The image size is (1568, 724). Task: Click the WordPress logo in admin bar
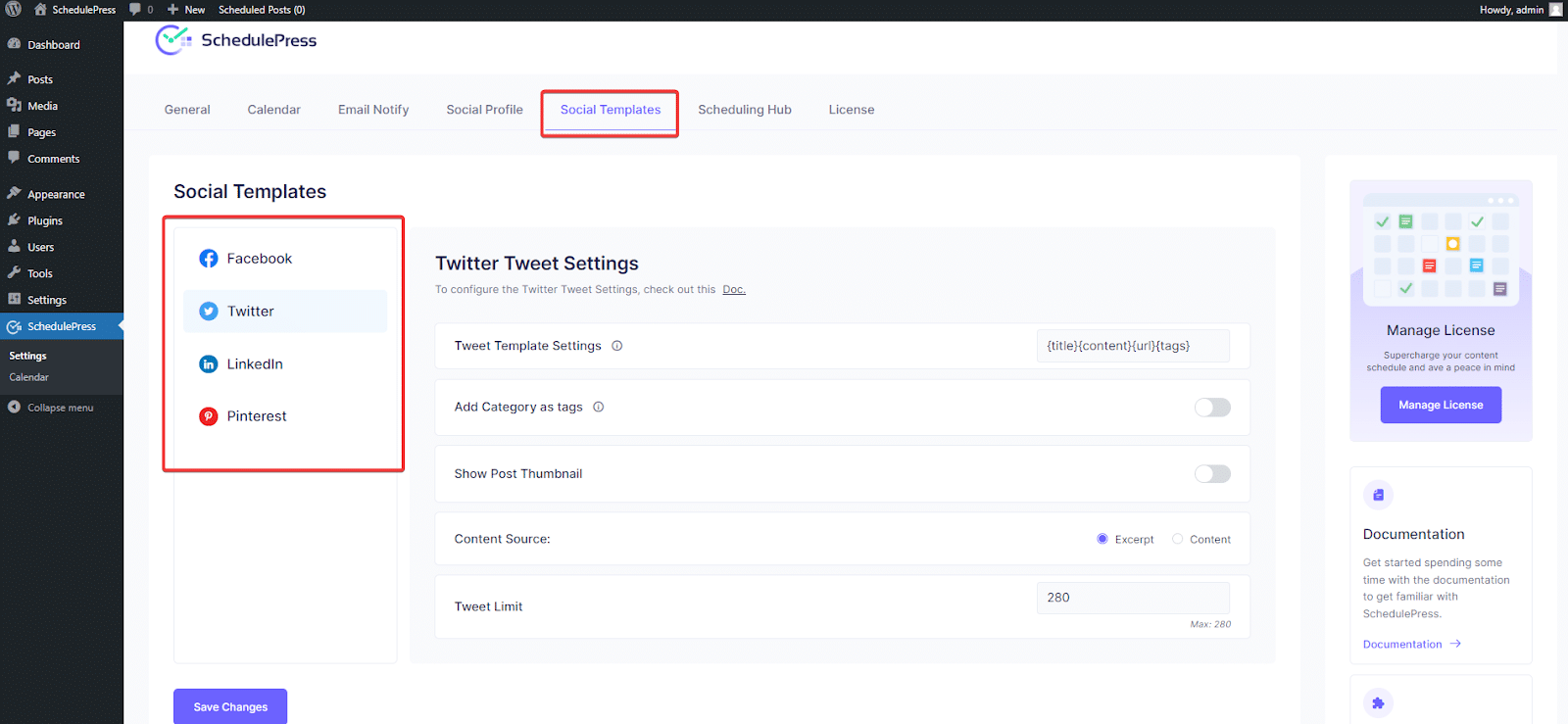14,10
